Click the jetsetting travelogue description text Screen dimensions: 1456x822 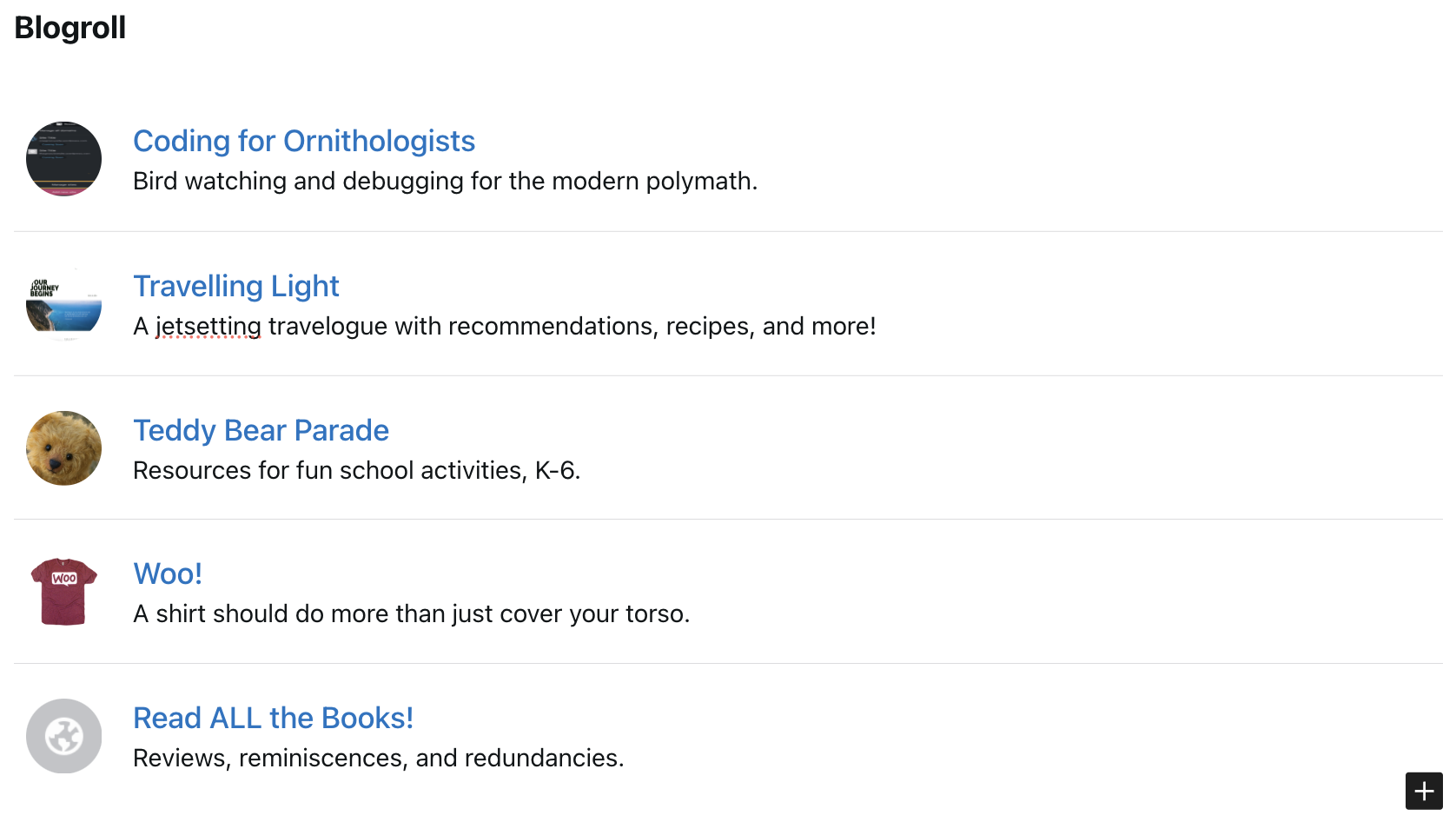504,326
